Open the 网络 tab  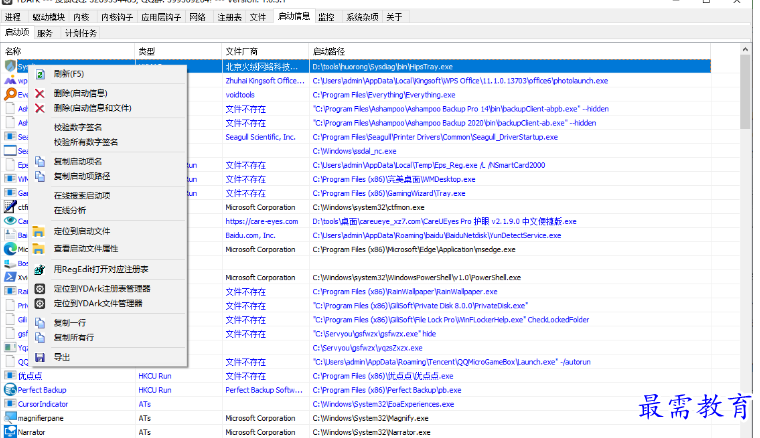(197, 17)
